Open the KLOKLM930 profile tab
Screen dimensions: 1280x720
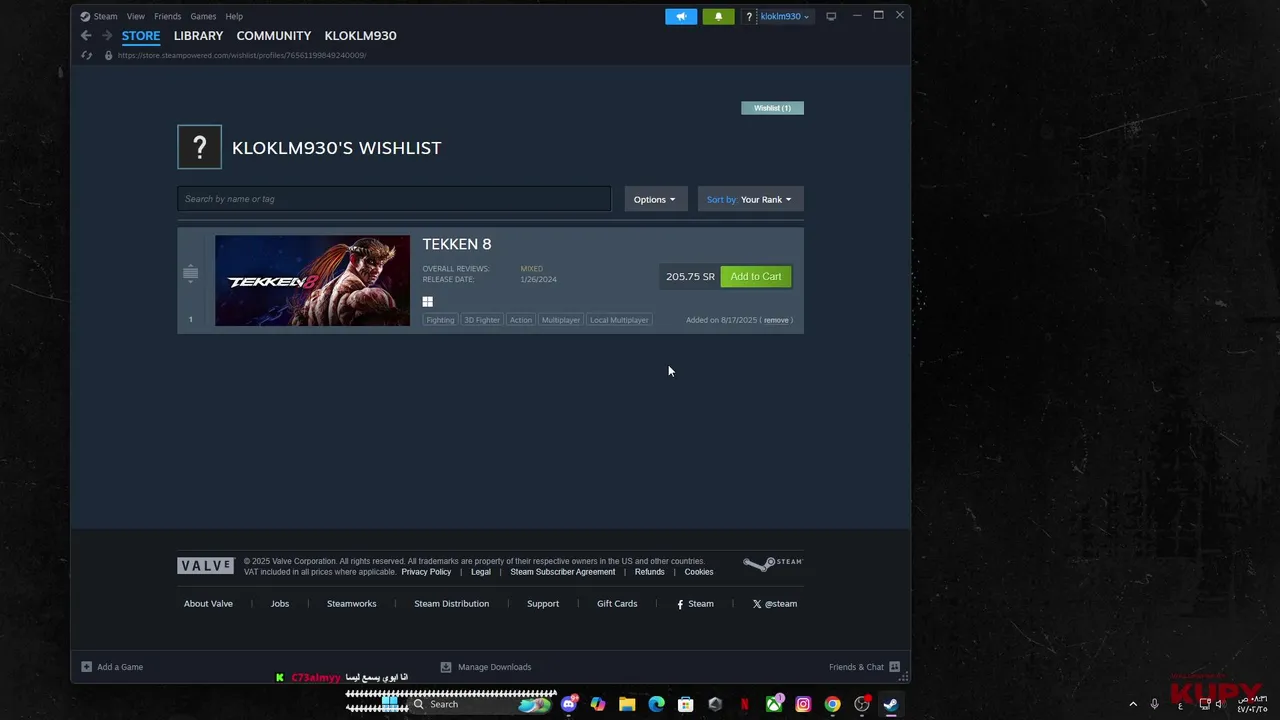point(360,36)
